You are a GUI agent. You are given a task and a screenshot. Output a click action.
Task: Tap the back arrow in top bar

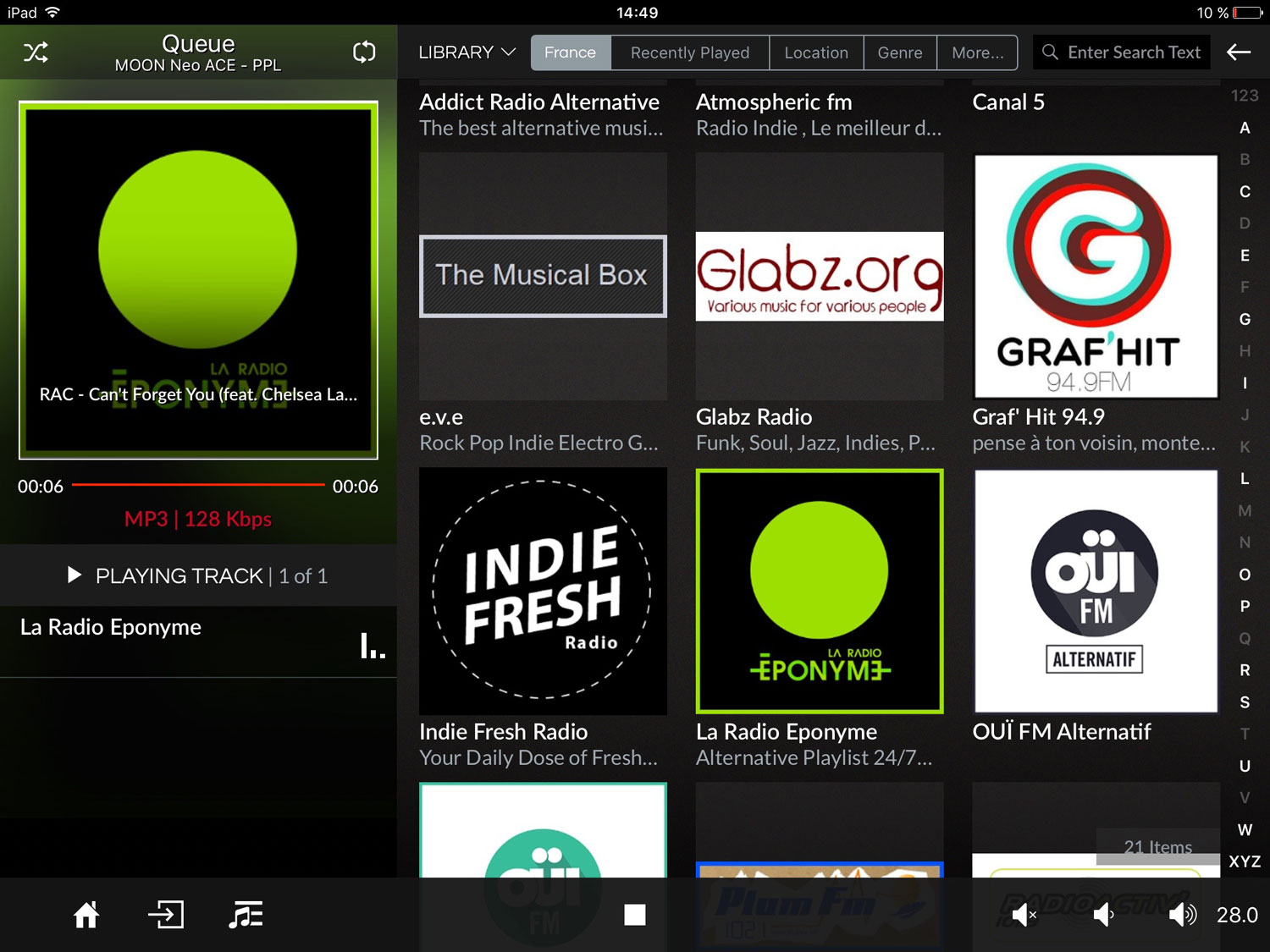1239,52
